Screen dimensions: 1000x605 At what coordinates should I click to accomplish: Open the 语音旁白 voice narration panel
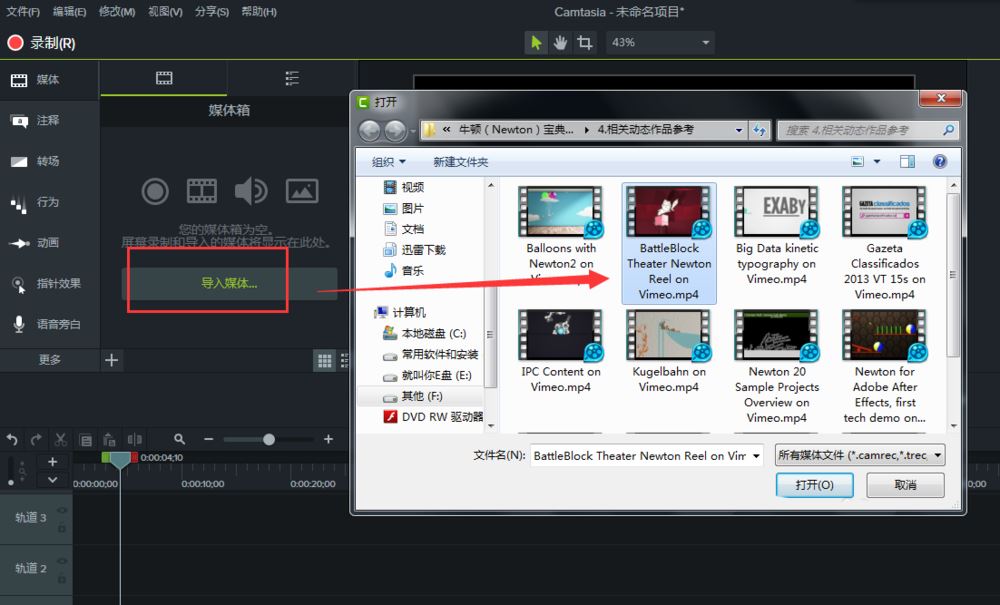click(49, 324)
